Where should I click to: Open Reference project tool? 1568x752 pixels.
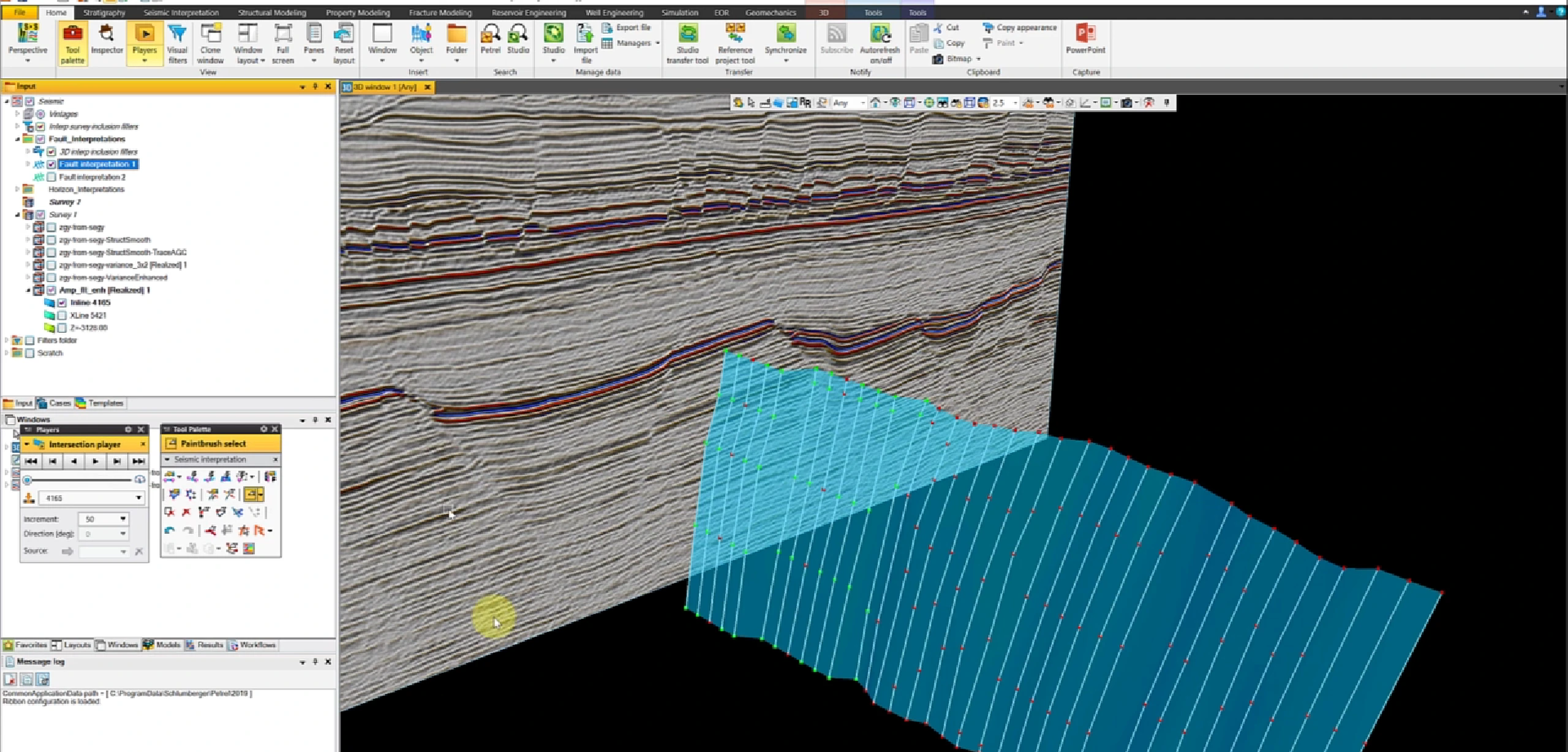(735, 43)
